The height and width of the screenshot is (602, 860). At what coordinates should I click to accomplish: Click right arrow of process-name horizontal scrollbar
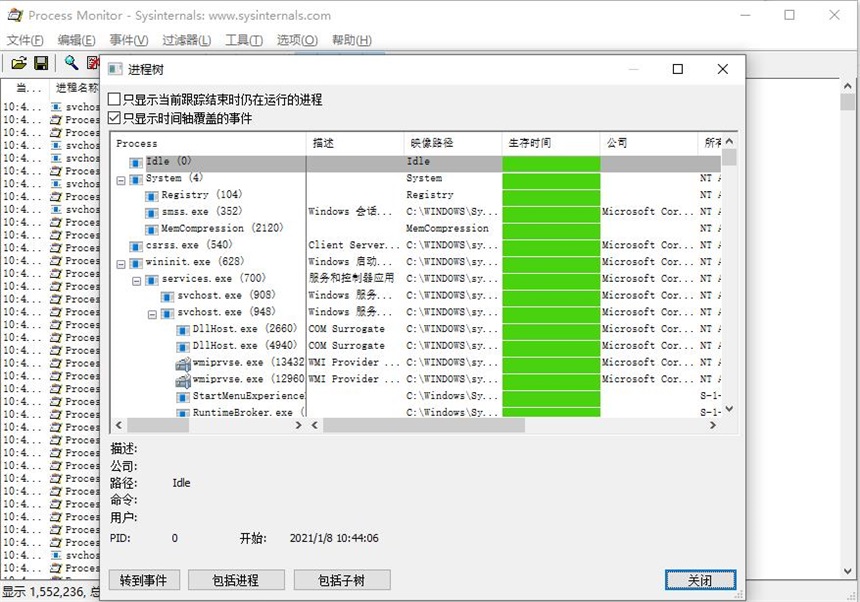coord(298,425)
